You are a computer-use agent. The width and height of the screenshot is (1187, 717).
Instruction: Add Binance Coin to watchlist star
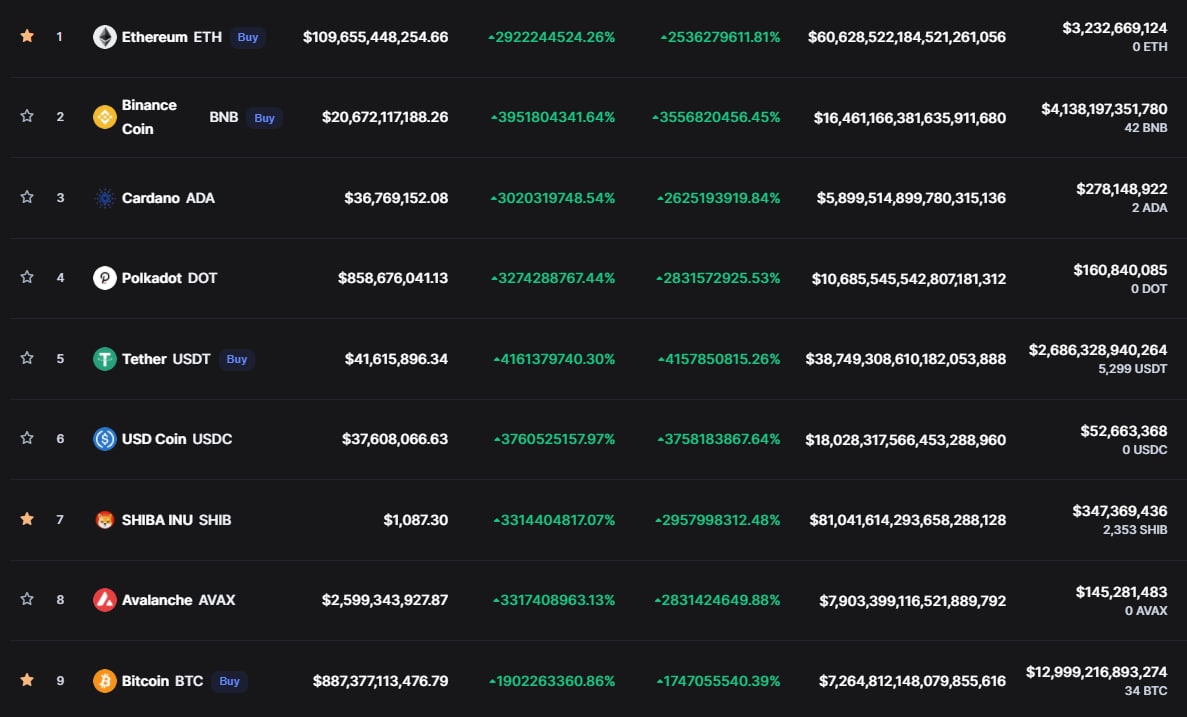[27, 117]
